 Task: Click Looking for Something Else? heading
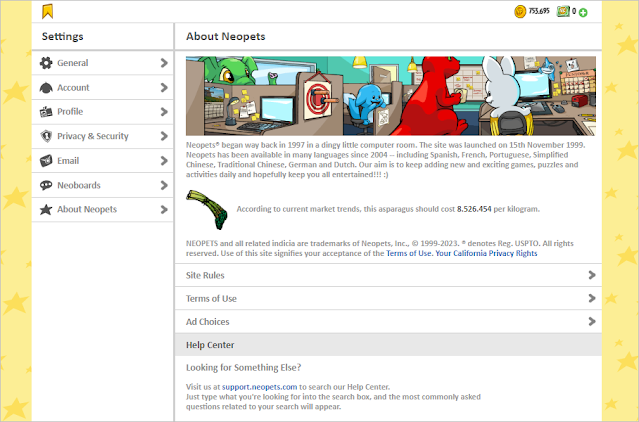pyautogui.click(x=243, y=368)
